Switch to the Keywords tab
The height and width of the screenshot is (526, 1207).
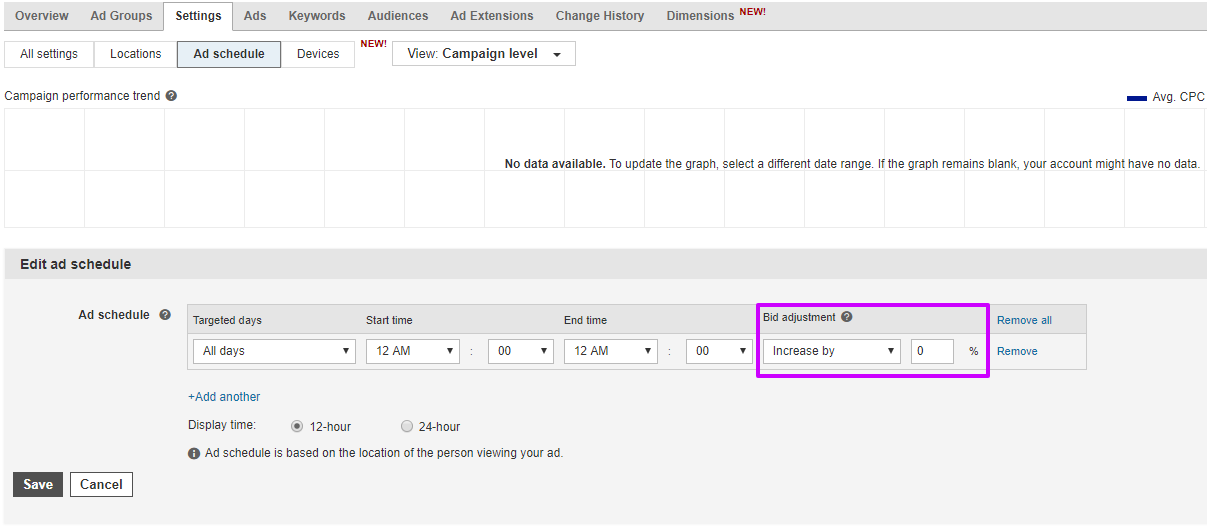[317, 16]
